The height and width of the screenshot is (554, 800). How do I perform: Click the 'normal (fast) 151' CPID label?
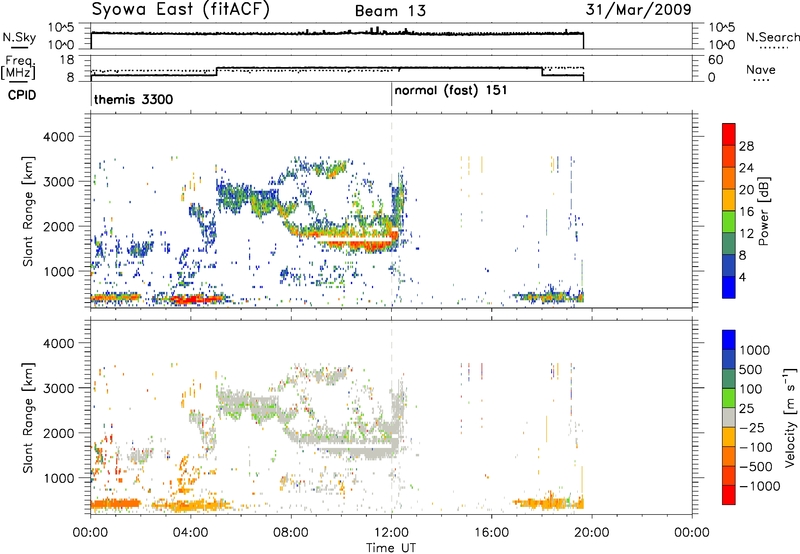click(x=451, y=91)
